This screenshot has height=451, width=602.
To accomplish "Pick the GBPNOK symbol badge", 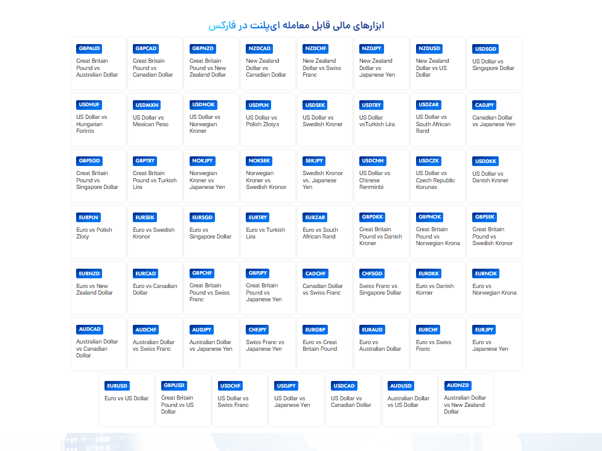I will tap(429, 217).
